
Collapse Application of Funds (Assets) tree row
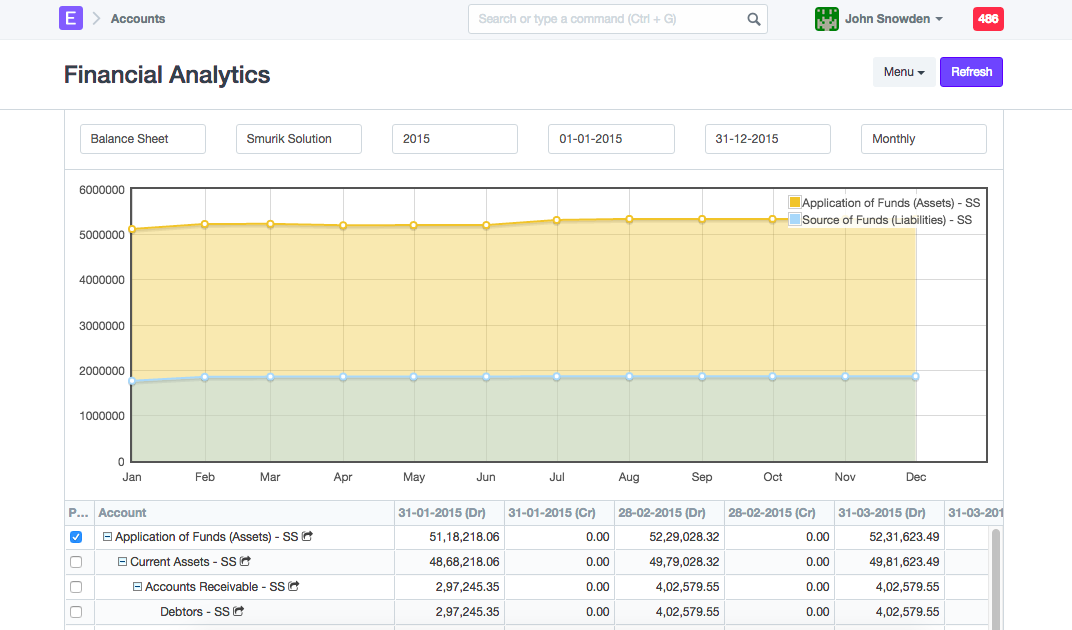coord(108,537)
